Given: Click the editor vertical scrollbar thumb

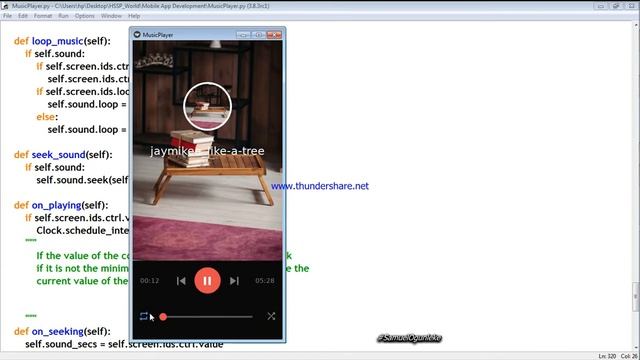Looking at the screenshot, I should (x=636, y=297).
